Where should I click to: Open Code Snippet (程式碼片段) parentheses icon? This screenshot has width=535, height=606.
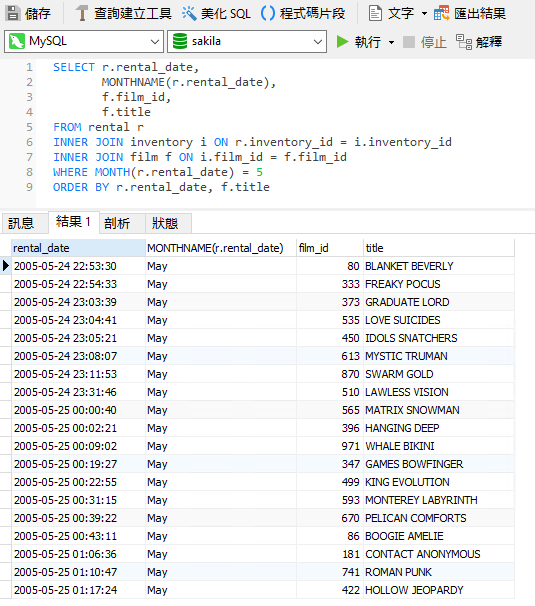click(x=268, y=13)
